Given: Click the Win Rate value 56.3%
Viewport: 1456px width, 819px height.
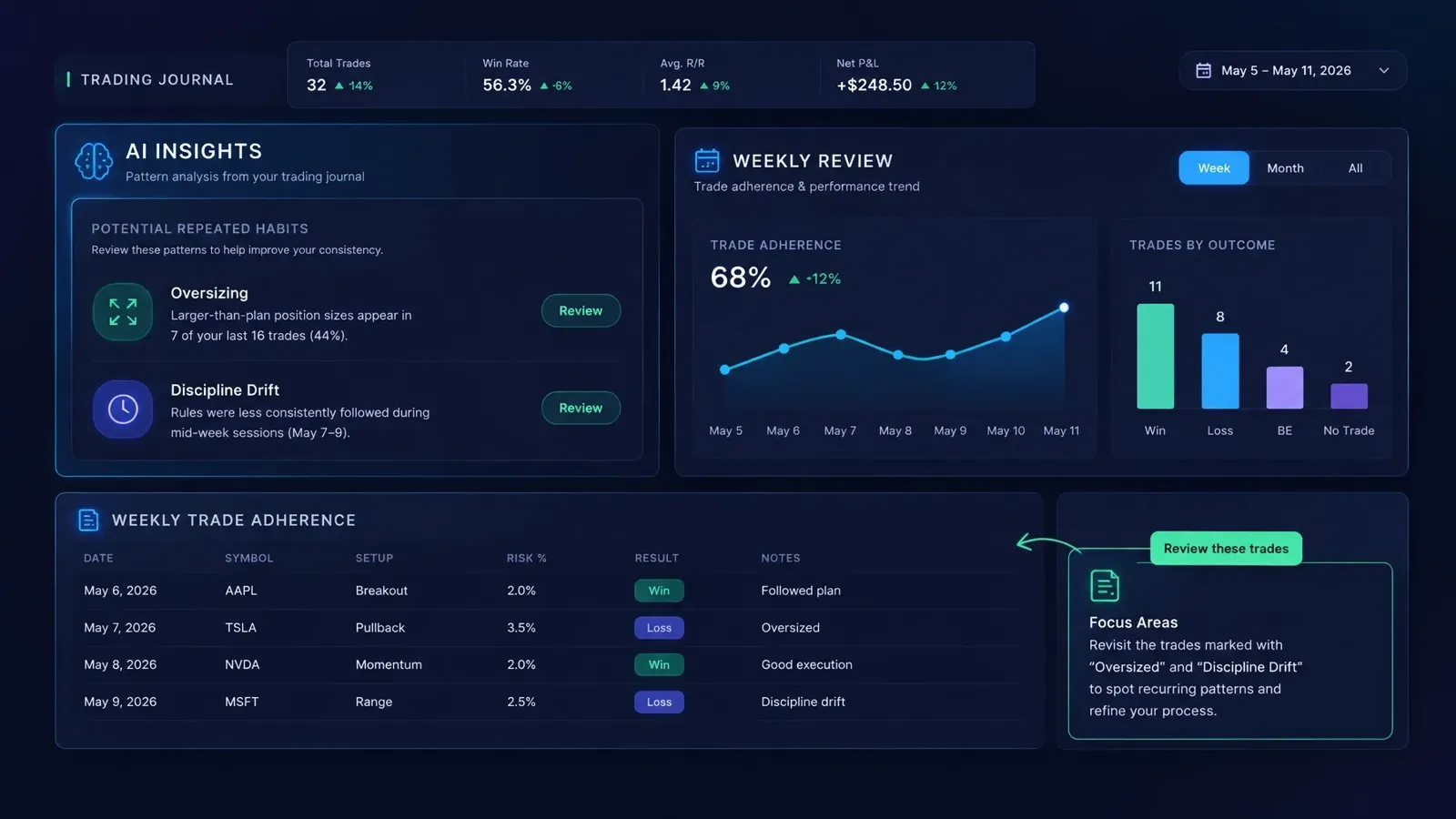Looking at the screenshot, I should tap(507, 85).
